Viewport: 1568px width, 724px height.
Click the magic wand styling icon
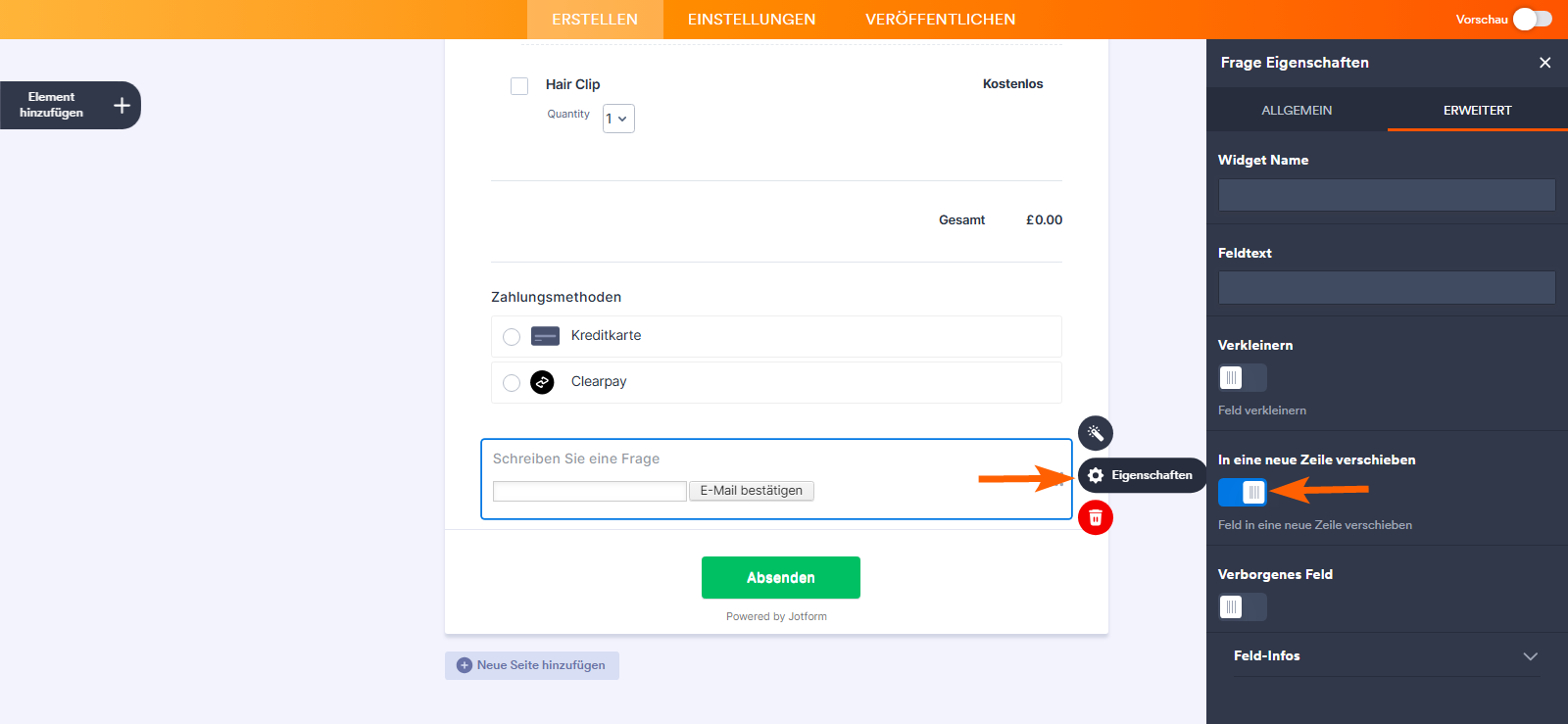coord(1096,433)
